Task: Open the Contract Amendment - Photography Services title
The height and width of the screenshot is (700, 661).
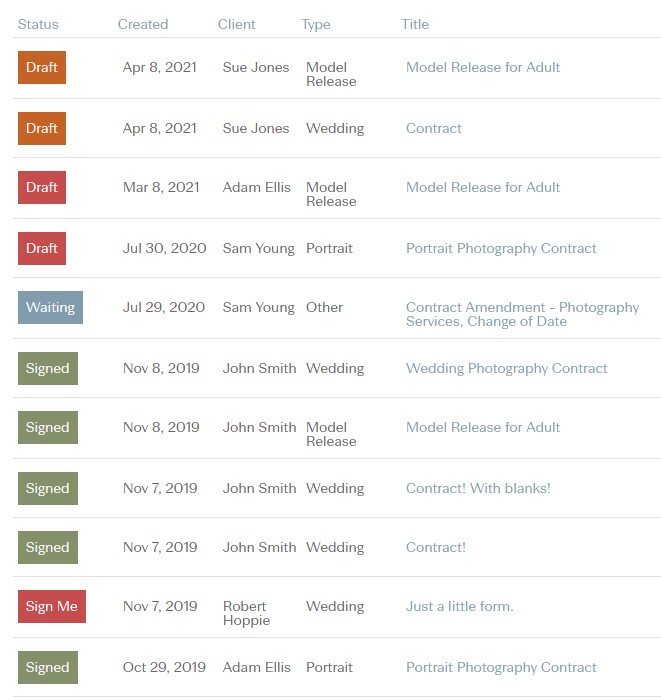Action: [523, 314]
